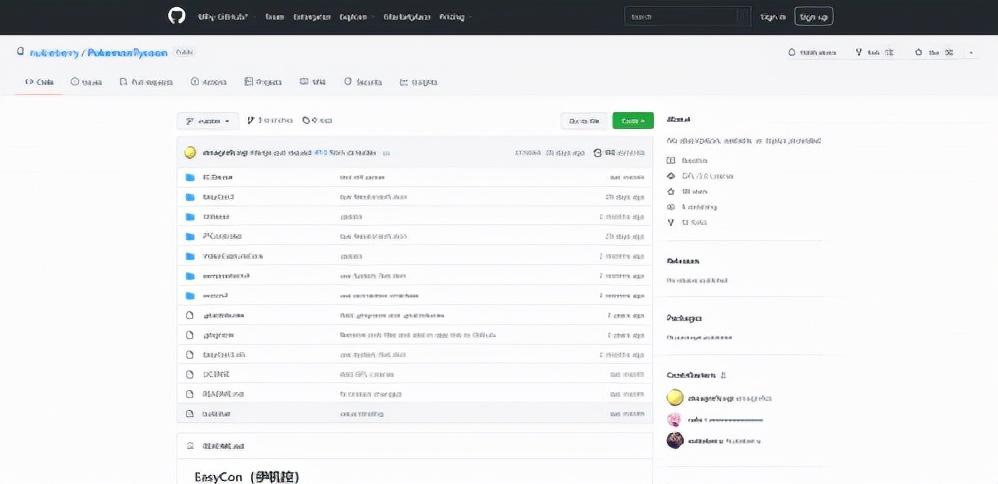Expand the Explore header menu
Screen dimensions: 998x484
356,17
